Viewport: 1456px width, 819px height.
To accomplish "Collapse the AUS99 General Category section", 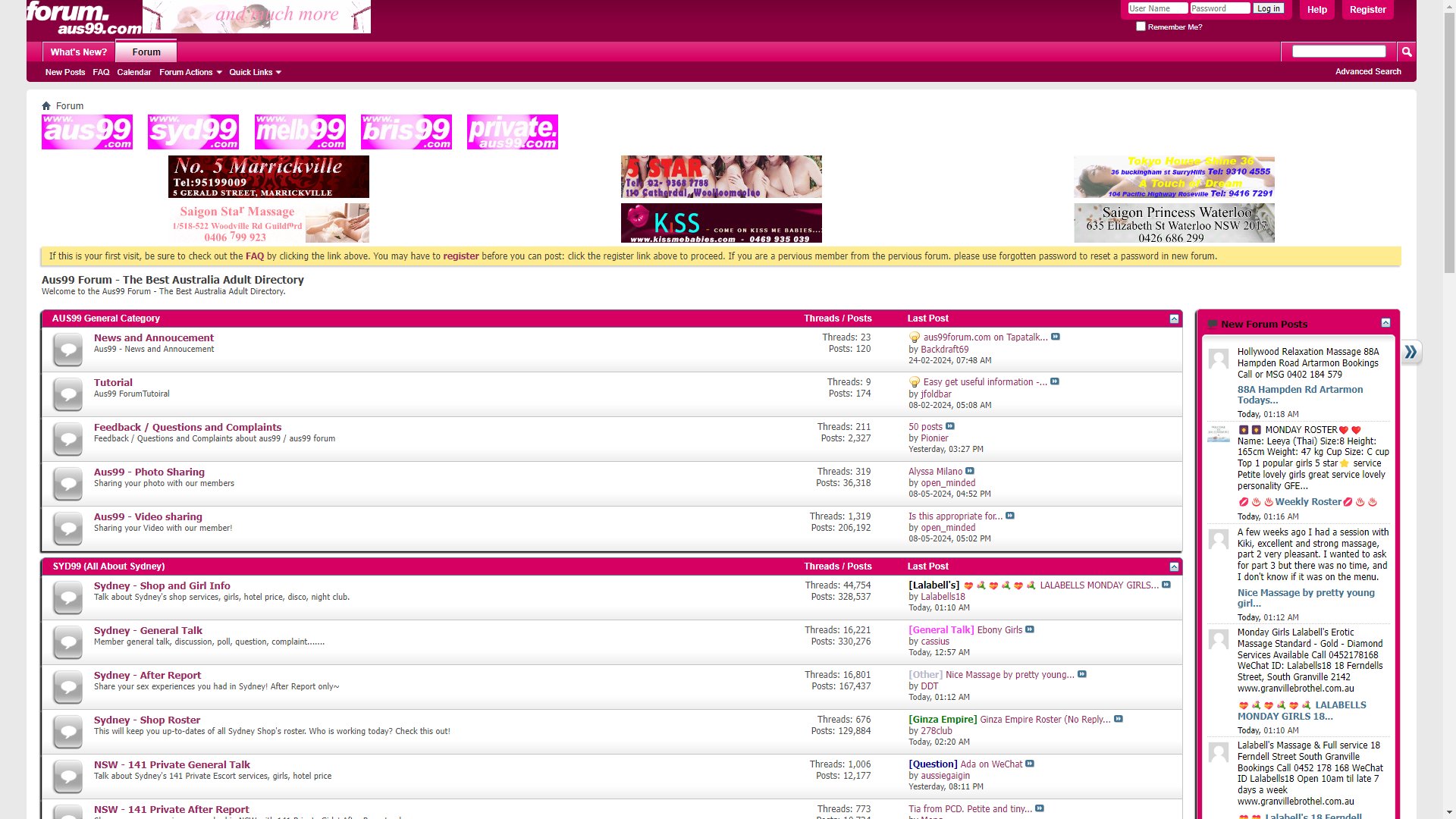I will point(1174,318).
